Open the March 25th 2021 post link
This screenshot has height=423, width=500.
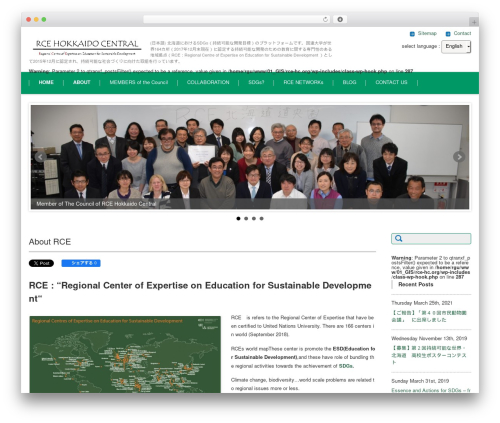429,316
